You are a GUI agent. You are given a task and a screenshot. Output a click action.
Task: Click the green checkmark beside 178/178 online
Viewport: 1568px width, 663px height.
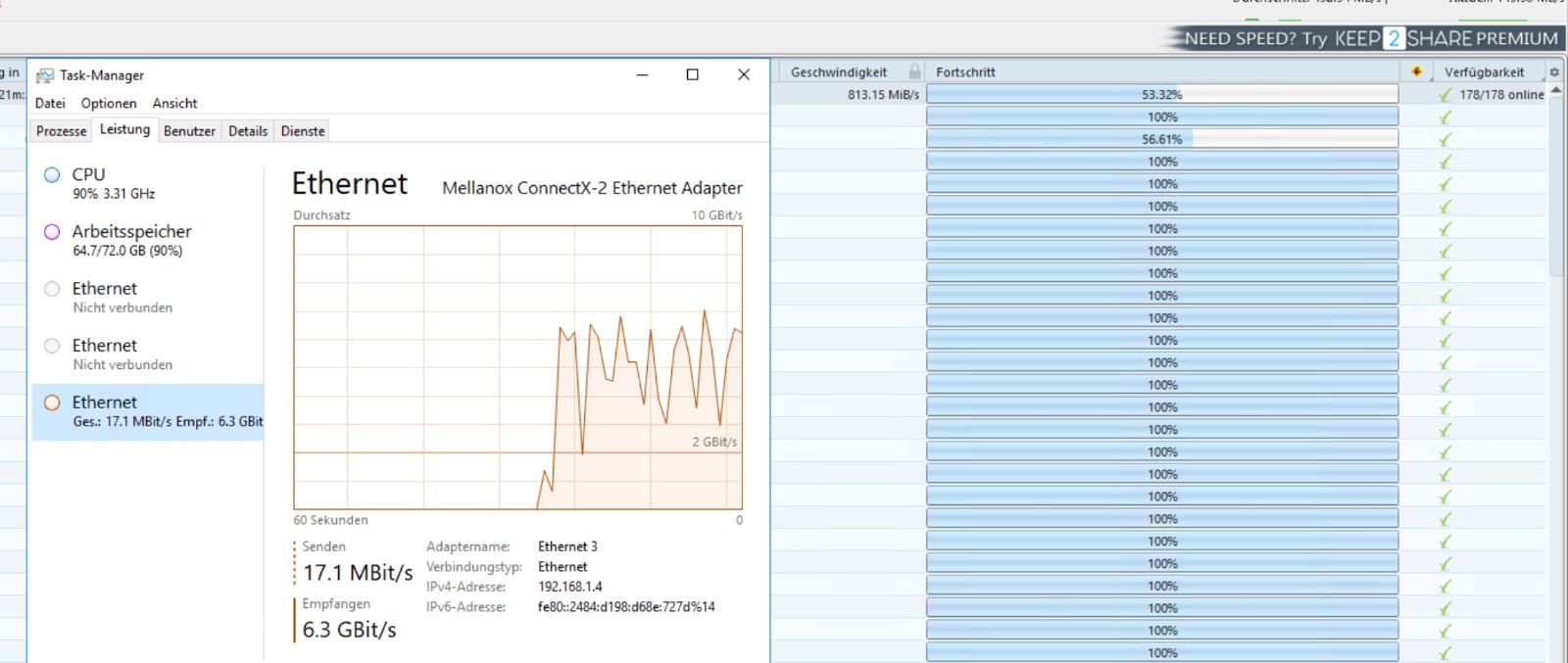point(1445,95)
